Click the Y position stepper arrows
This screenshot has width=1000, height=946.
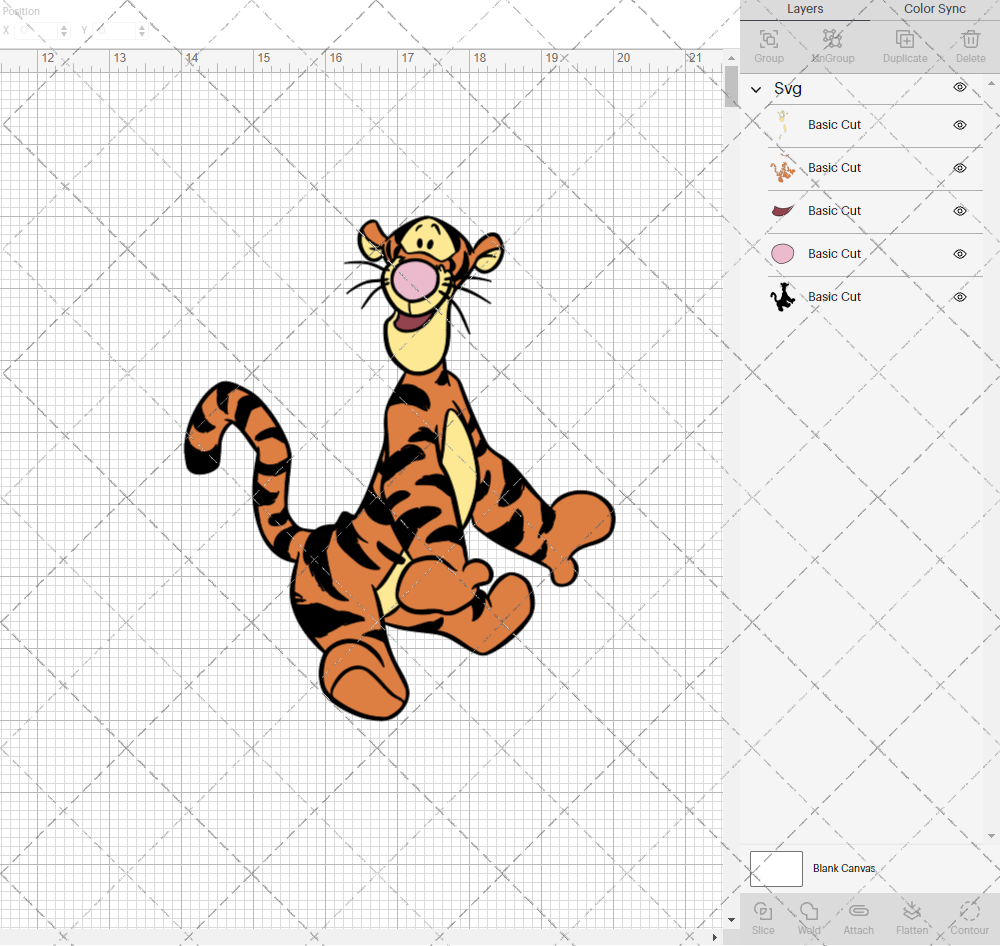coord(142,30)
